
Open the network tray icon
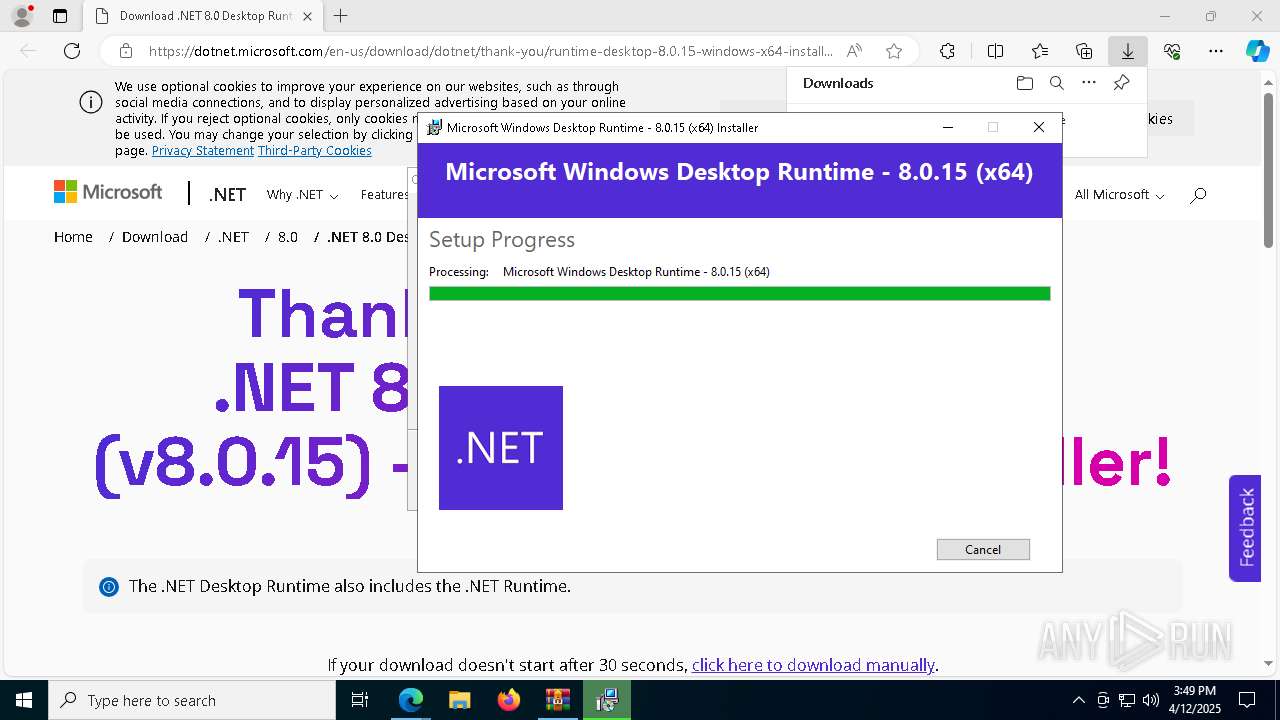coord(1127,700)
